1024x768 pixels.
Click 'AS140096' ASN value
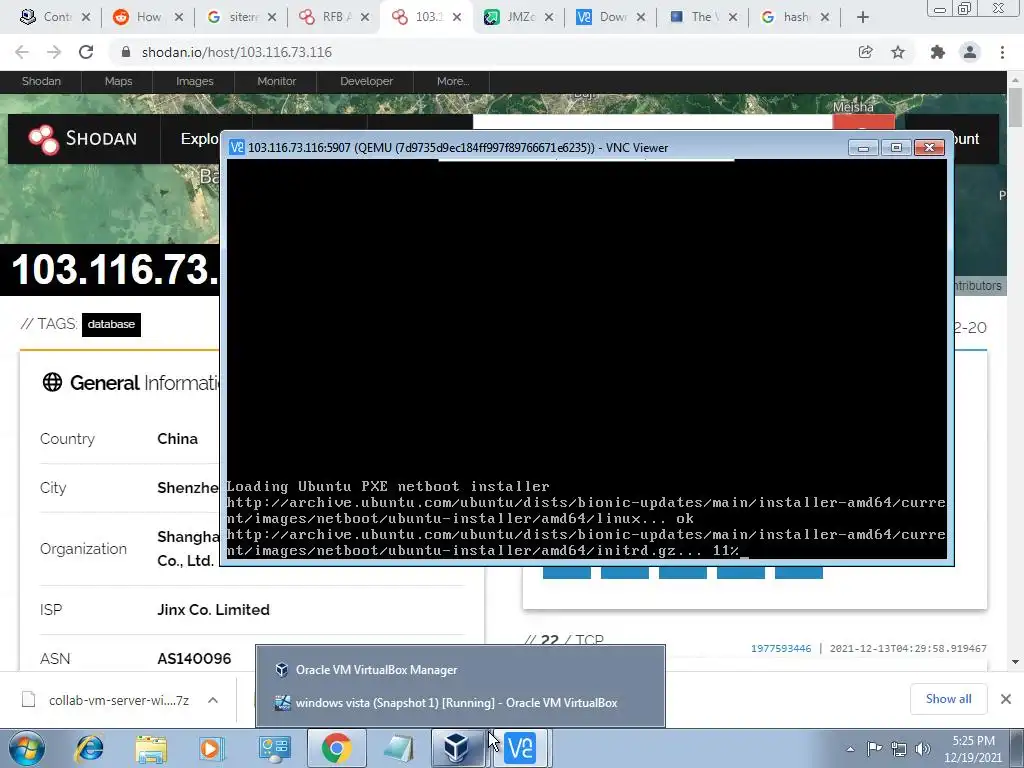click(194, 658)
